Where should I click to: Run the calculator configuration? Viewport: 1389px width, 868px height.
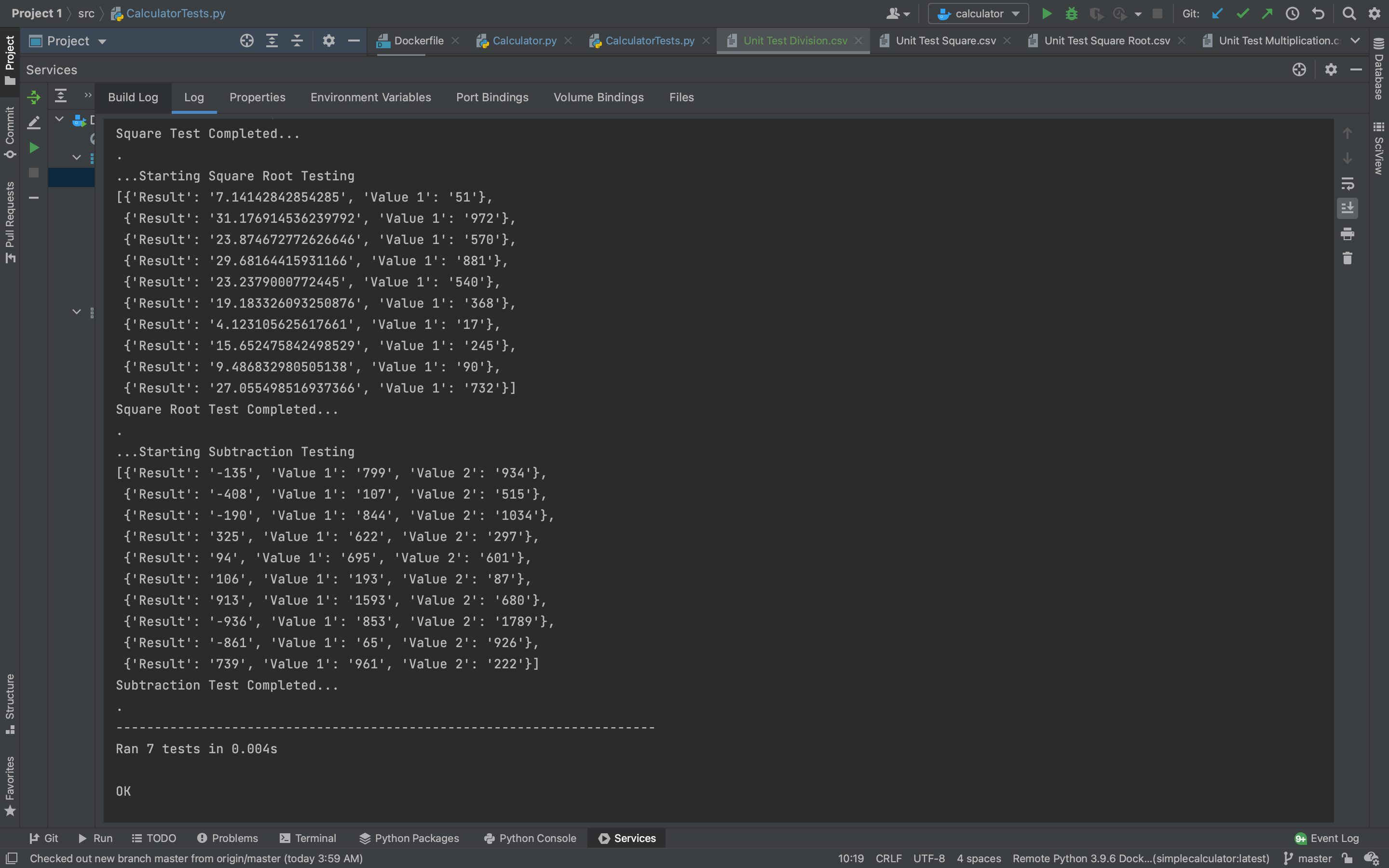tap(1047, 13)
